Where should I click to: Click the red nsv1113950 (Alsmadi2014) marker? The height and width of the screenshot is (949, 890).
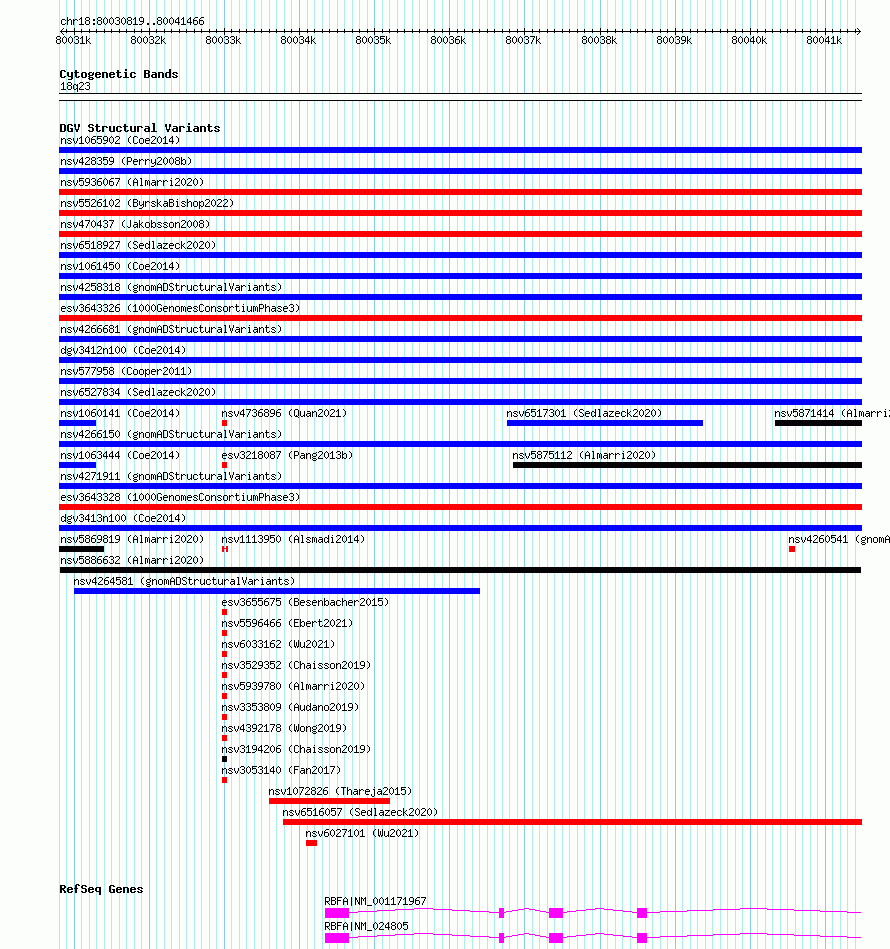click(x=224, y=549)
